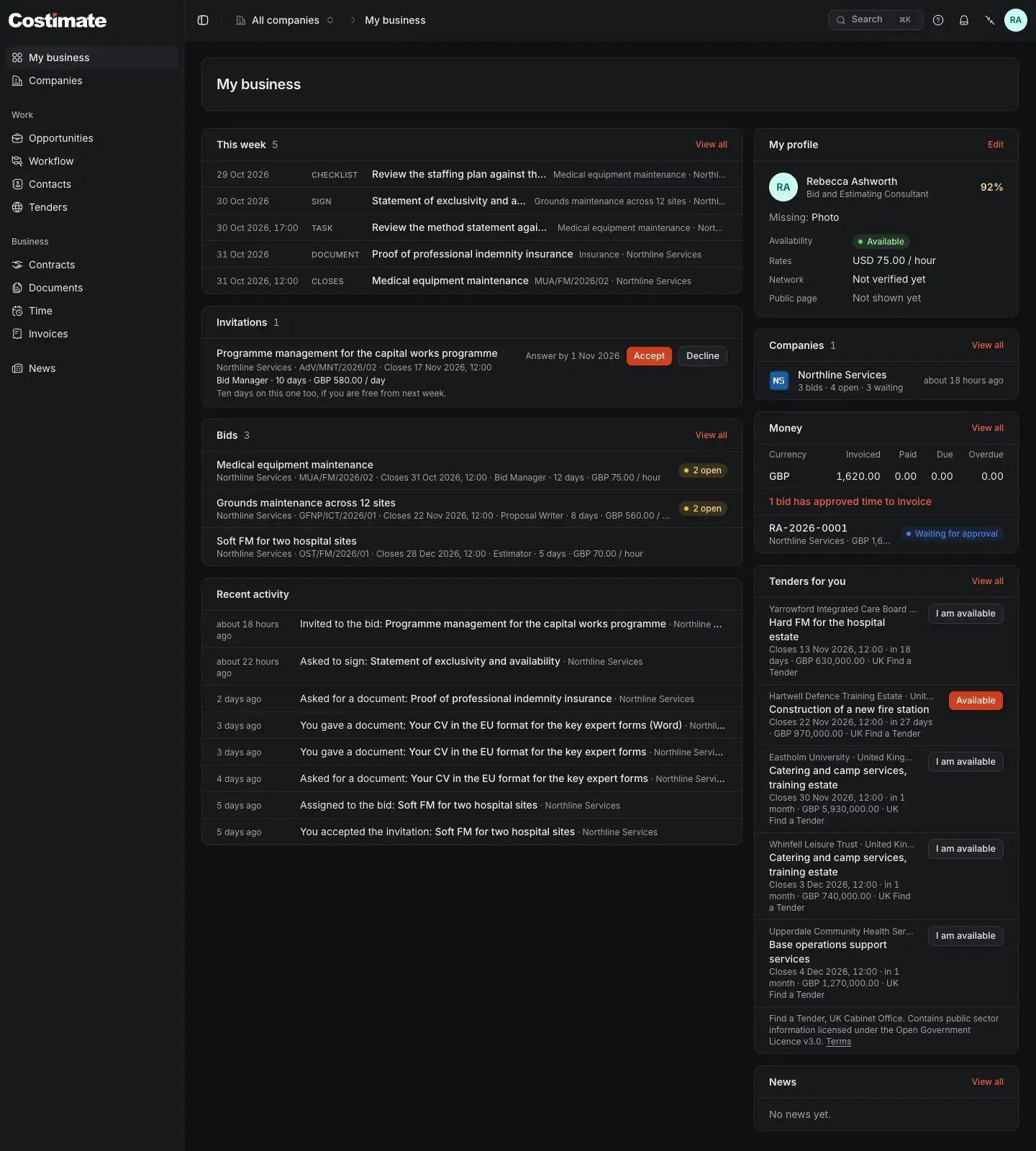
Task: Open Tenders via the globe icon
Action: coord(17,207)
